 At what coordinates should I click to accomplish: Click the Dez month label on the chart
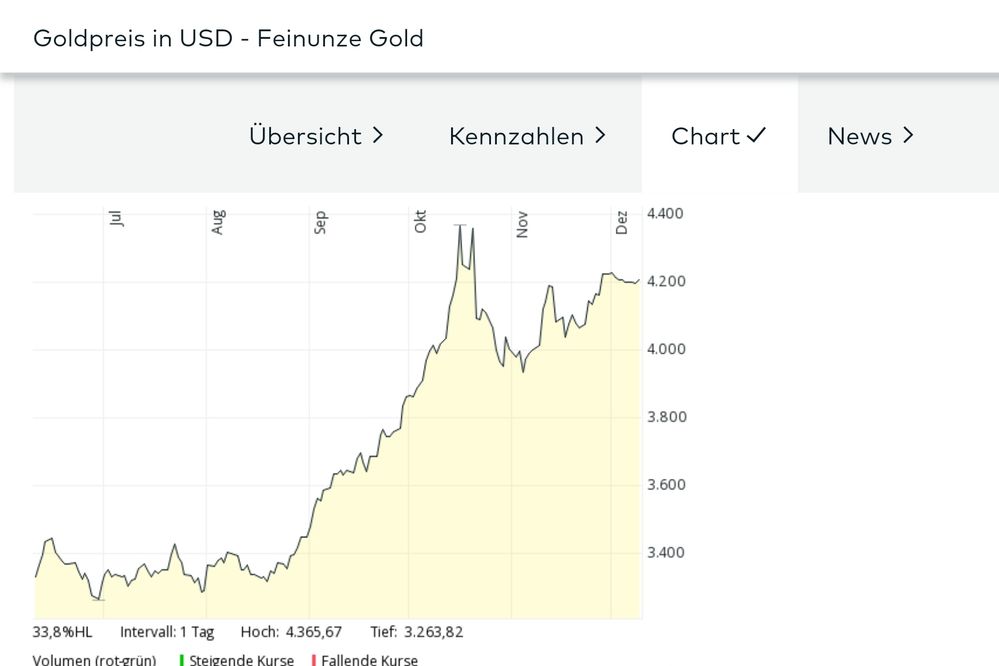pos(622,222)
